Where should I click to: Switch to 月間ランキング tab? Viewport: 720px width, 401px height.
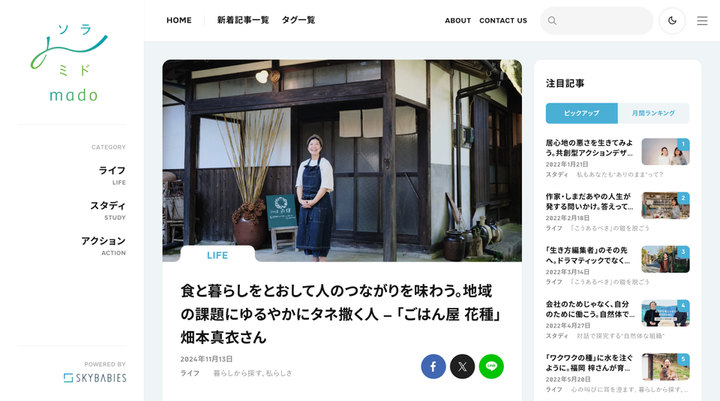pyautogui.click(x=653, y=113)
